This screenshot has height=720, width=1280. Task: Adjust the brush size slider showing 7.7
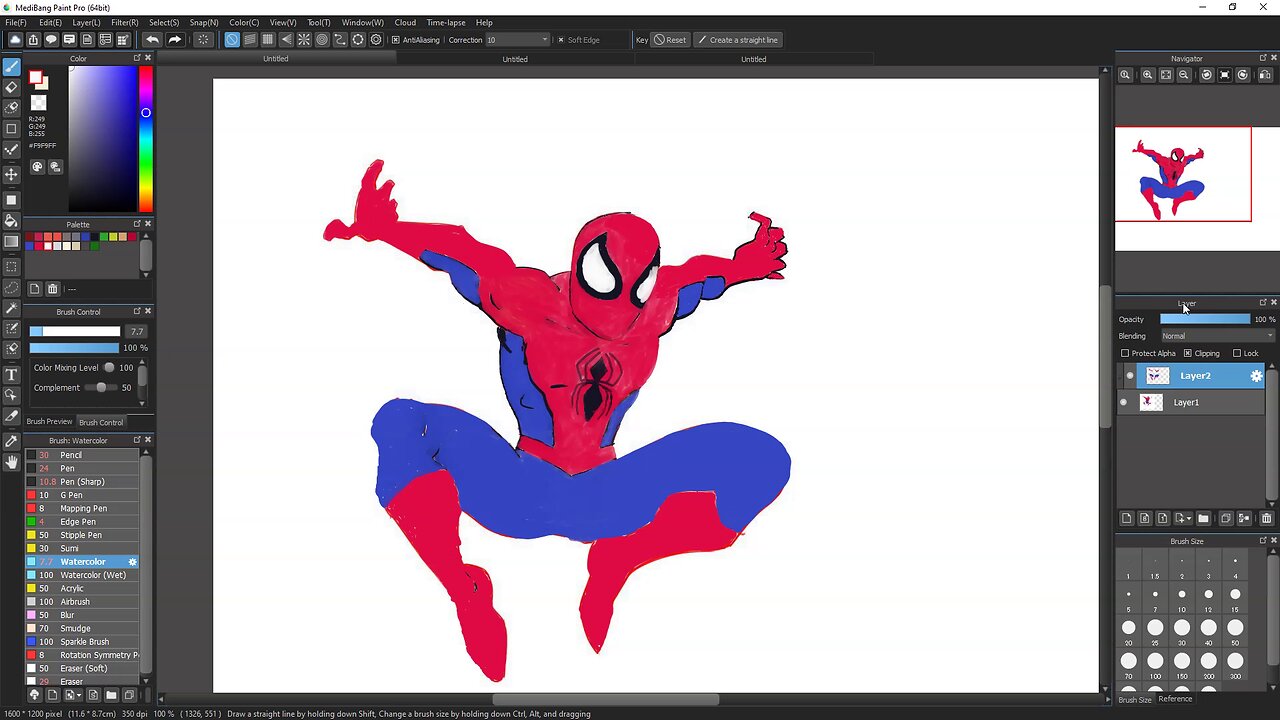tap(74, 331)
